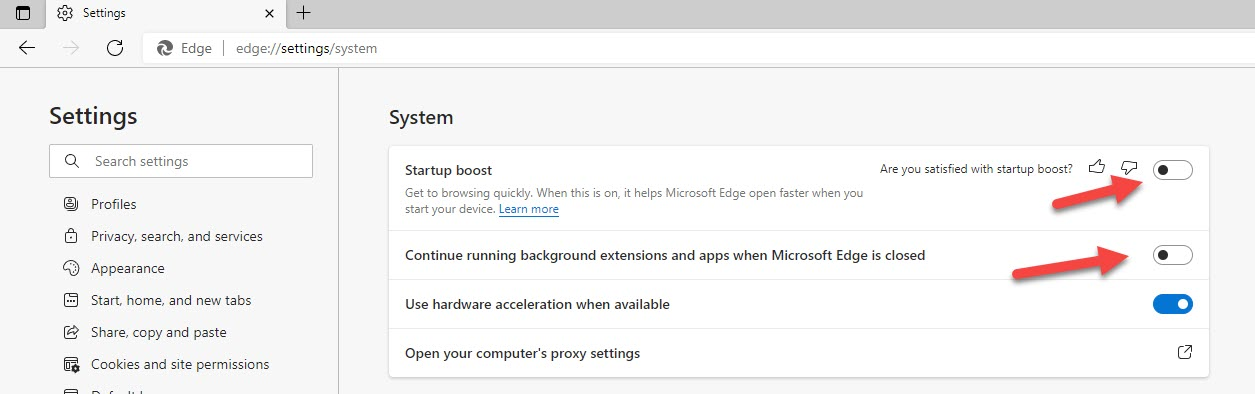Click the browser back arrow
The image size is (1255, 394).
click(x=27, y=48)
